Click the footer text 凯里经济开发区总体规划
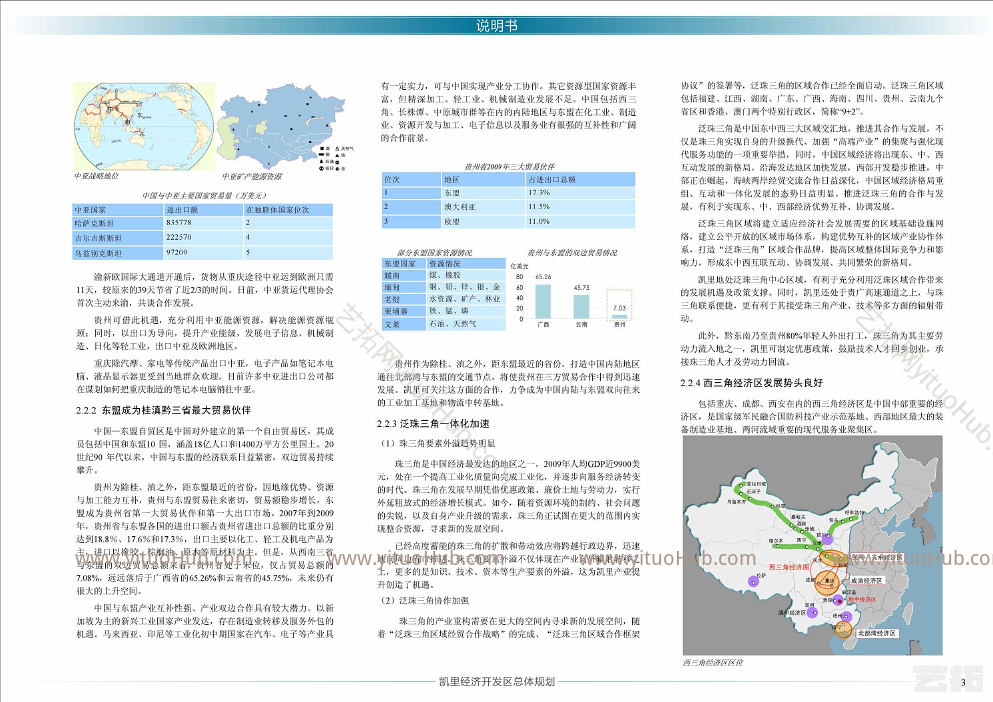The image size is (993, 702). click(496, 682)
